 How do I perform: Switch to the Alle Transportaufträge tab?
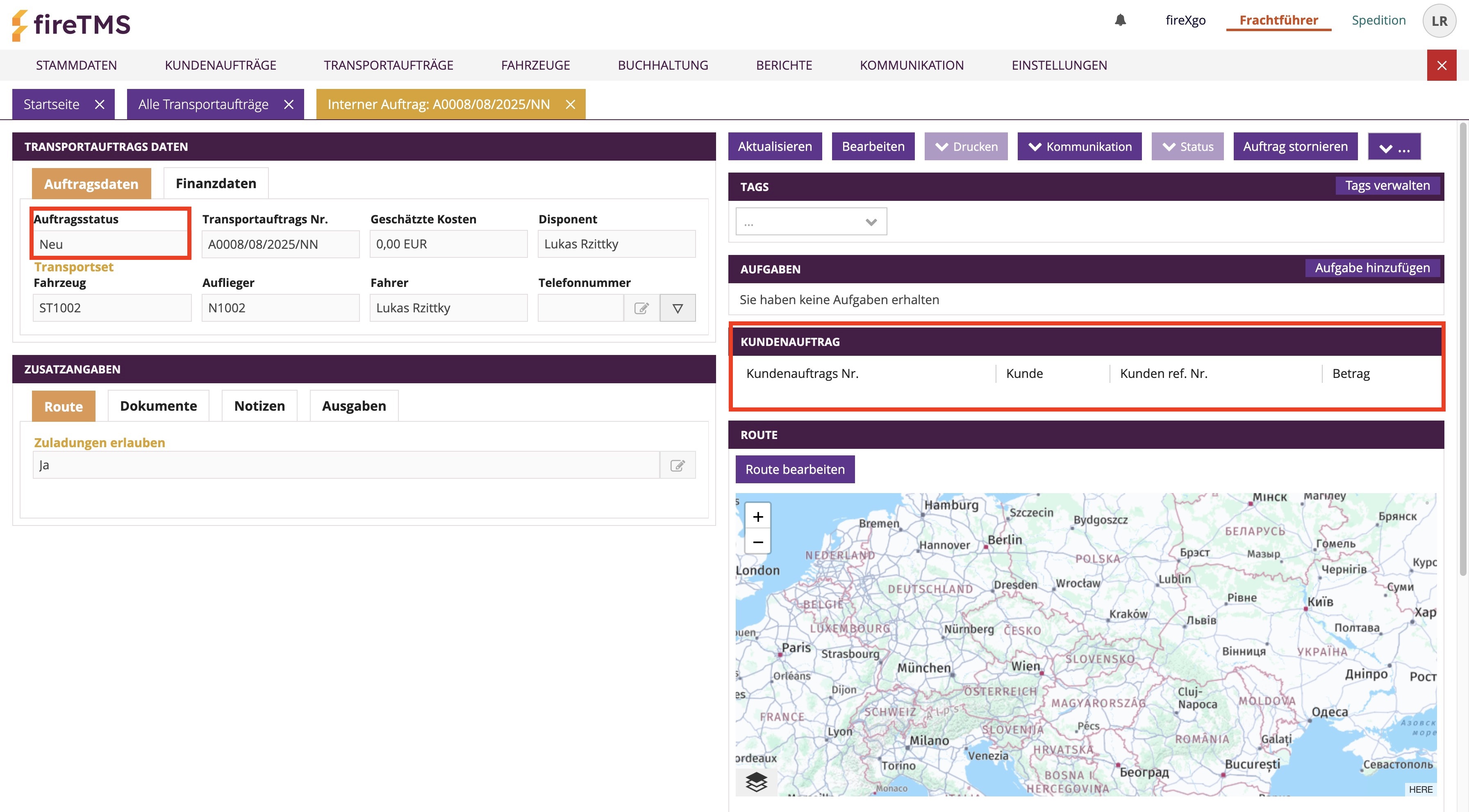pos(203,105)
